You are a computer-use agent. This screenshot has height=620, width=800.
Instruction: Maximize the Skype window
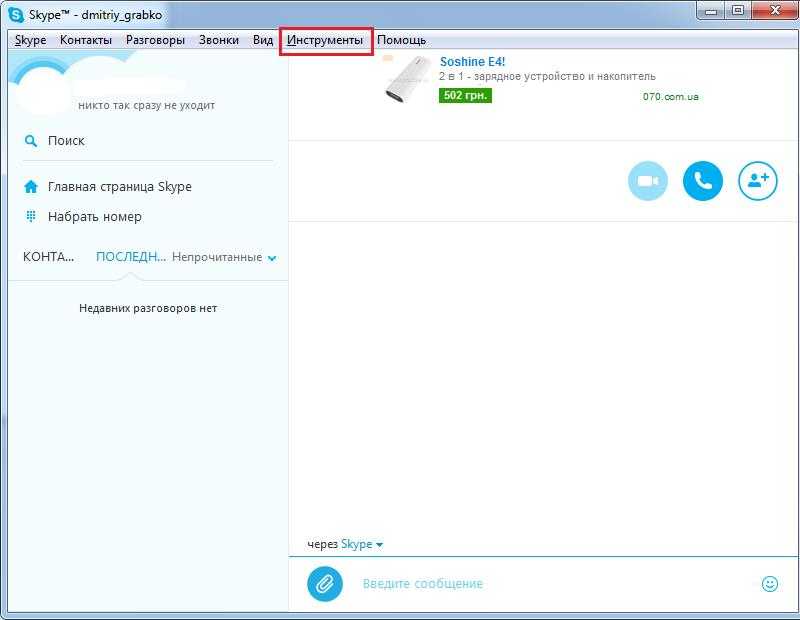pos(738,11)
